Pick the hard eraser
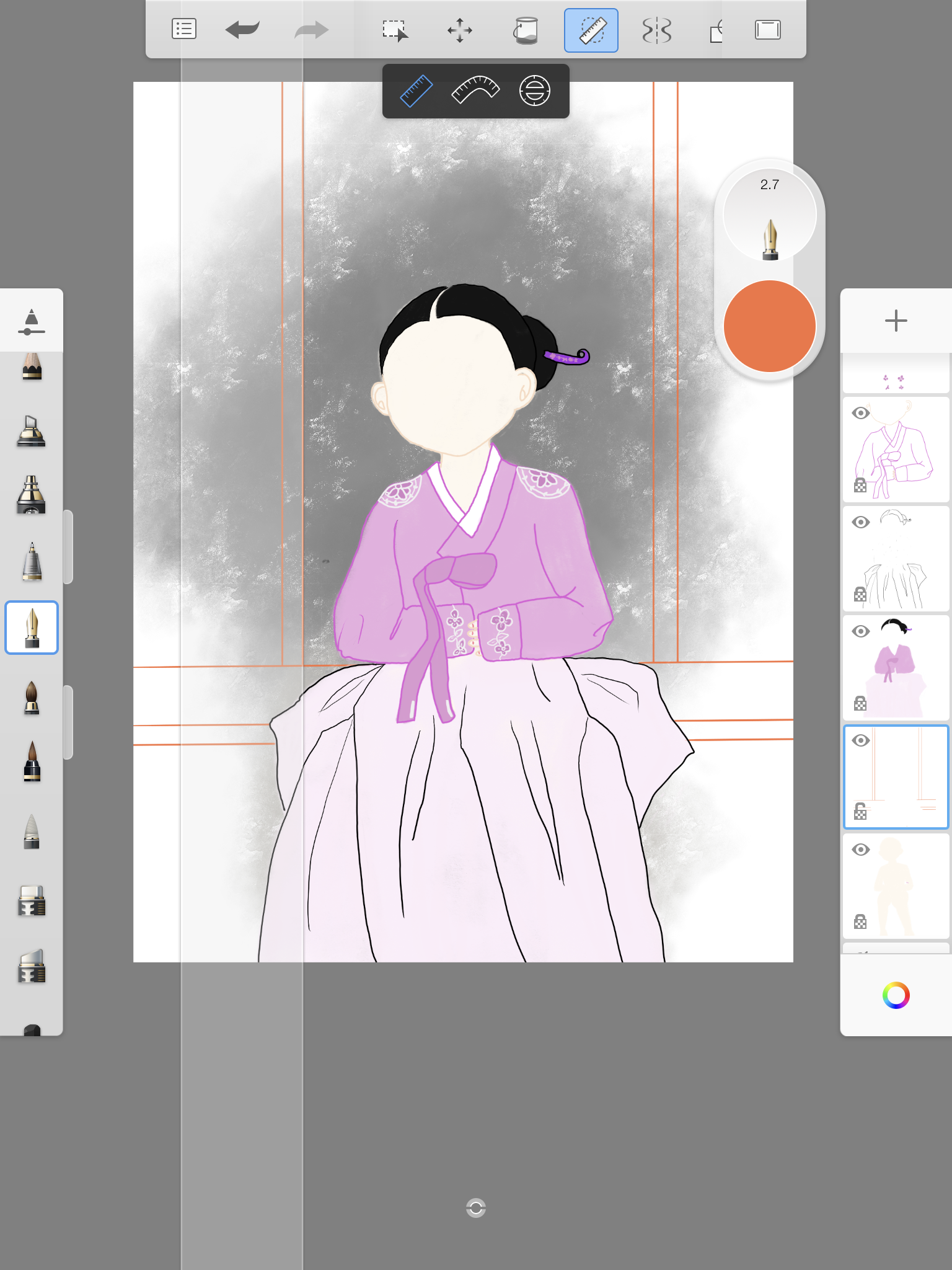952x1270 pixels. (x=32, y=900)
